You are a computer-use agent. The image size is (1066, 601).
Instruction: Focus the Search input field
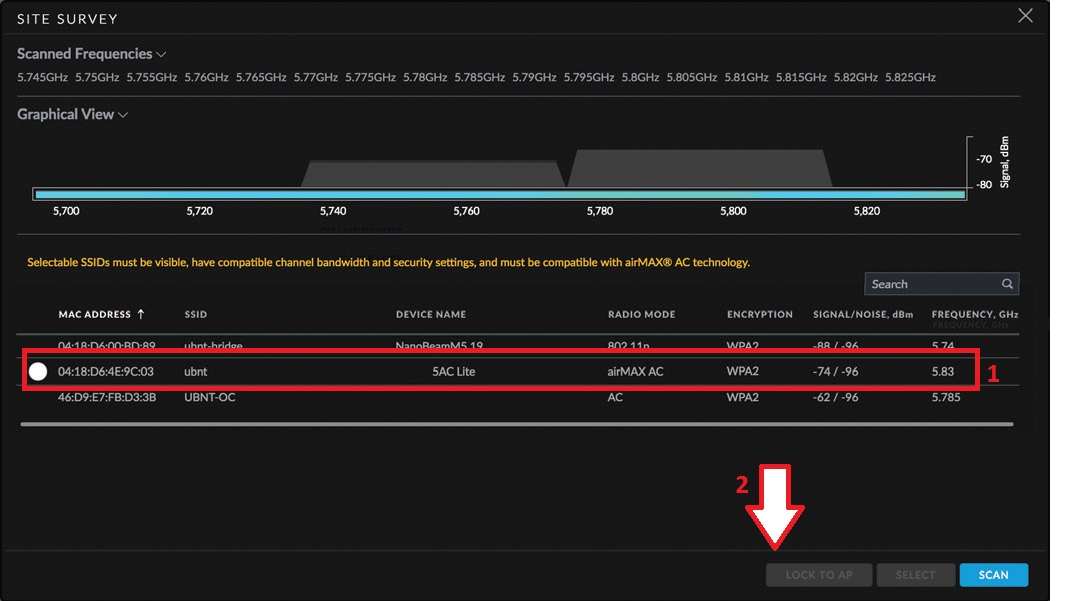pyautogui.click(x=930, y=284)
